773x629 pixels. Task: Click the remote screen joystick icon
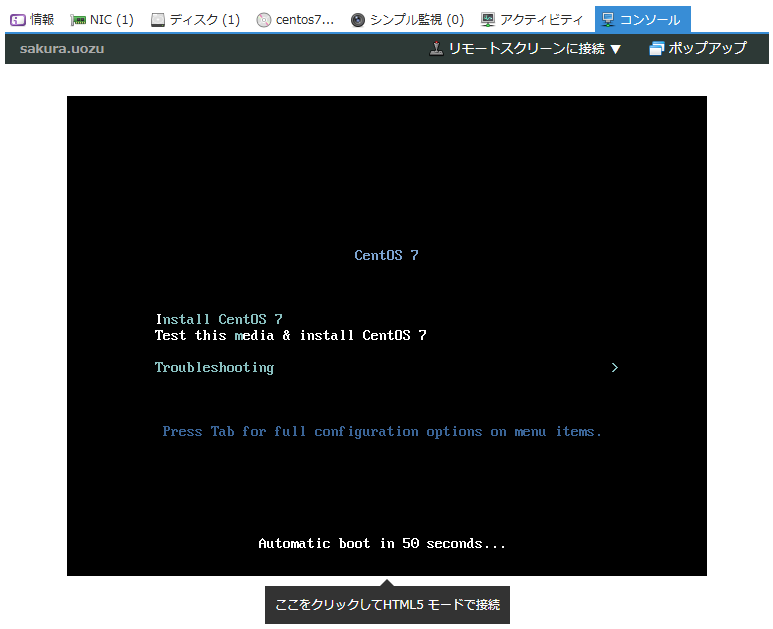(436, 48)
